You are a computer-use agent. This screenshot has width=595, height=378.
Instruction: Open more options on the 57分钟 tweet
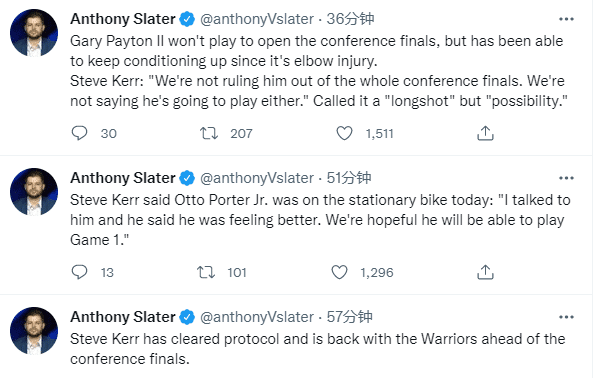[566, 317]
